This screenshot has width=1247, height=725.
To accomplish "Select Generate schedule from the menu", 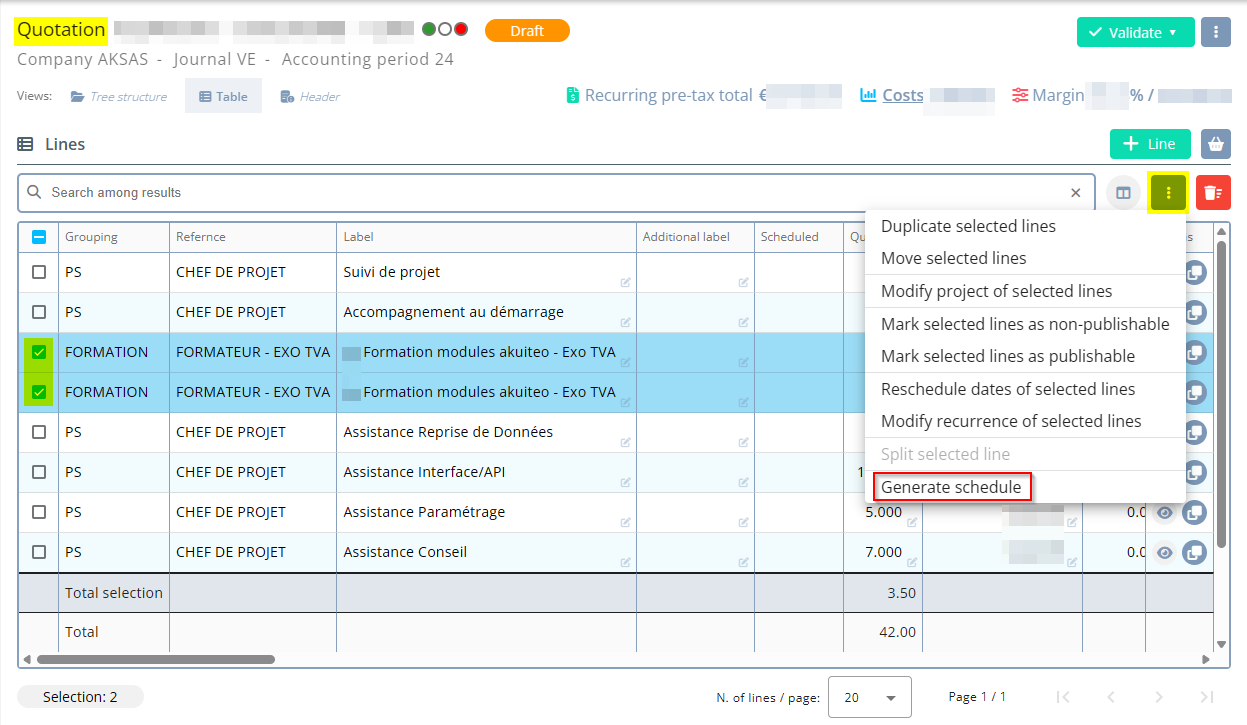I will point(951,487).
